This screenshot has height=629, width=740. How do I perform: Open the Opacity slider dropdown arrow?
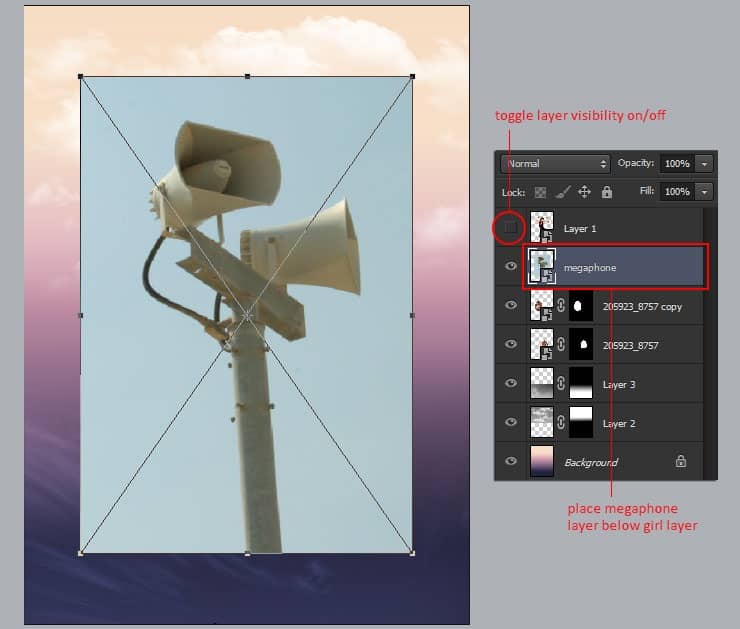(704, 164)
